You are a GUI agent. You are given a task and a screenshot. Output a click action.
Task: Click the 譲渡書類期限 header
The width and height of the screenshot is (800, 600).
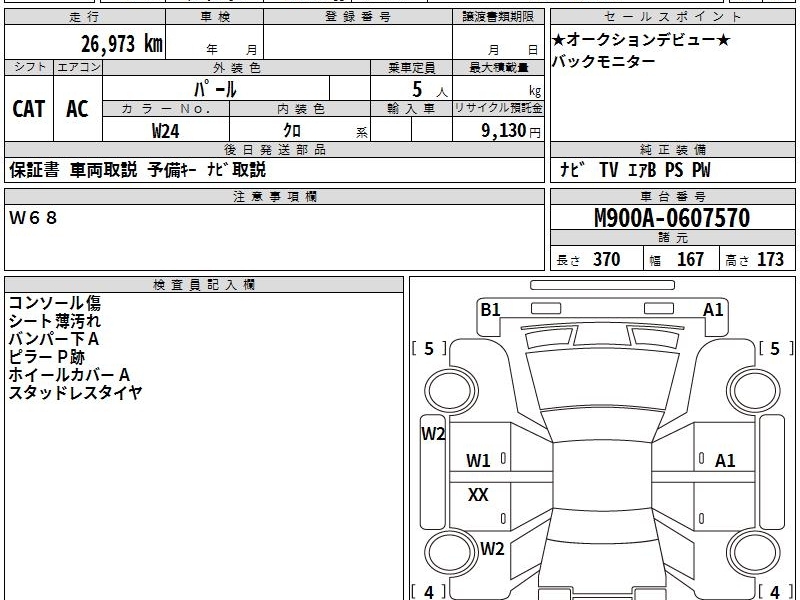(x=498, y=17)
